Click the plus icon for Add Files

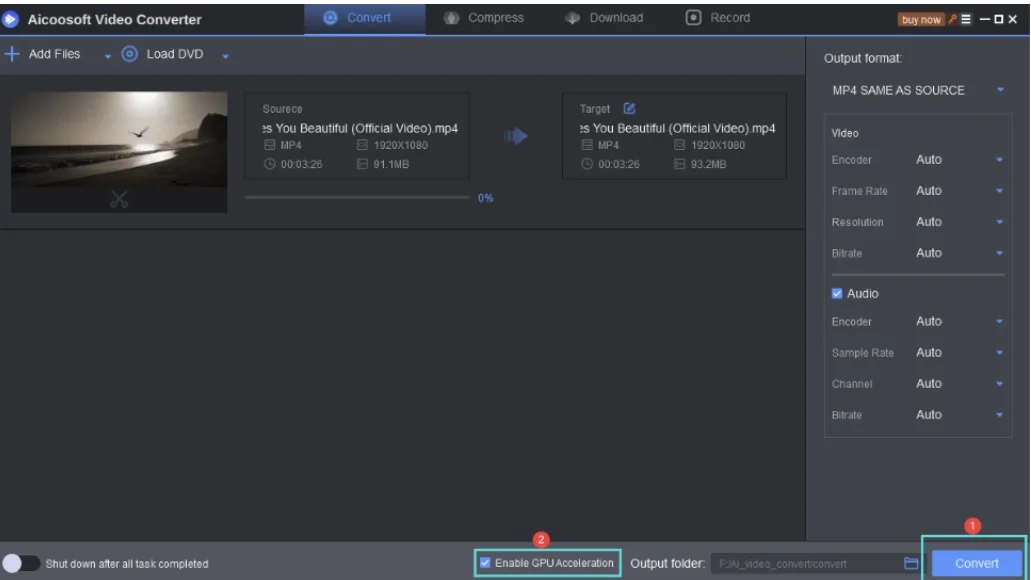coord(11,54)
